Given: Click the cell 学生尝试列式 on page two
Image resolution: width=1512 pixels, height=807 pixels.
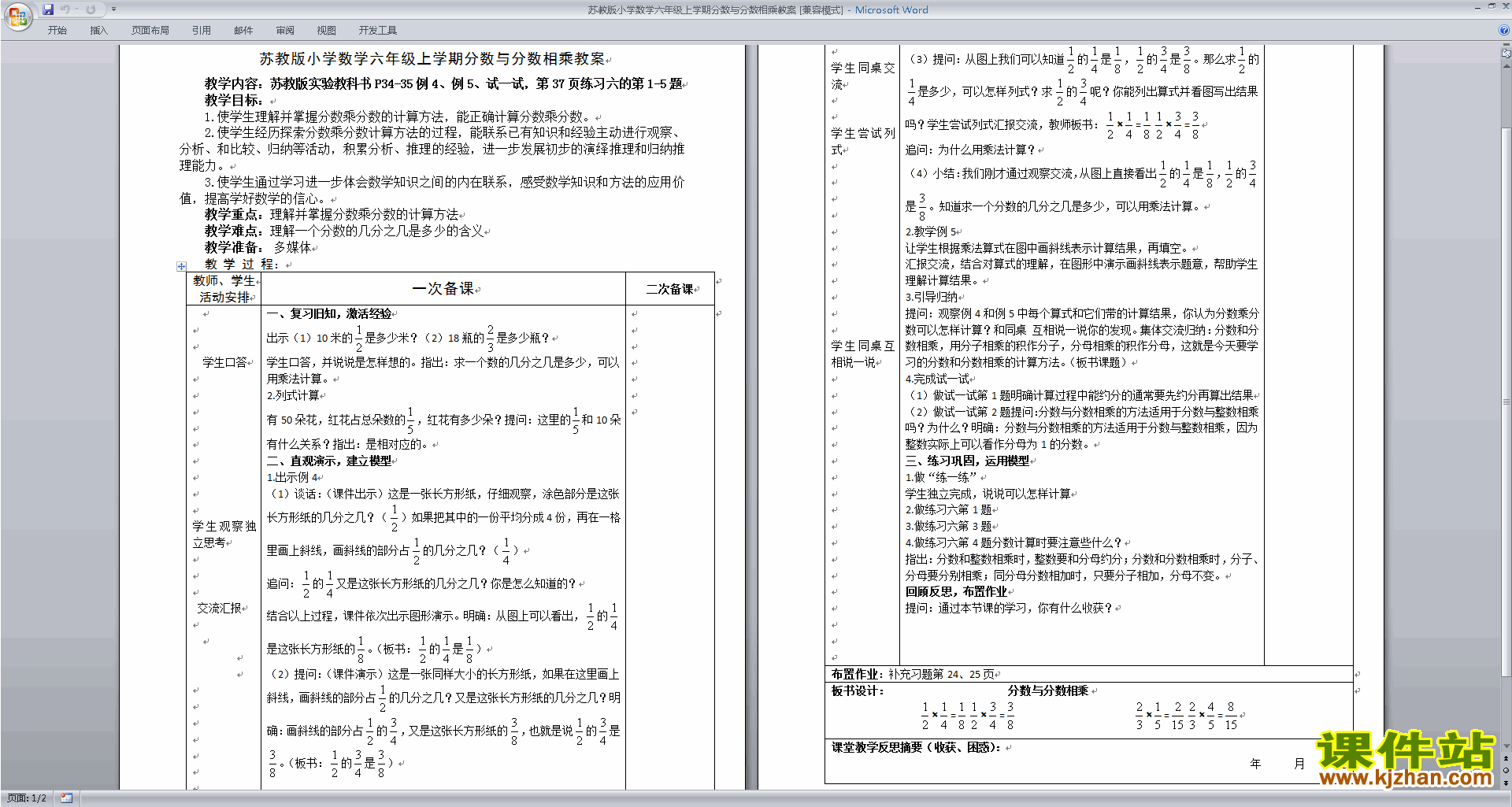Looking at the screenshot, I should click(x=862, y=141).
